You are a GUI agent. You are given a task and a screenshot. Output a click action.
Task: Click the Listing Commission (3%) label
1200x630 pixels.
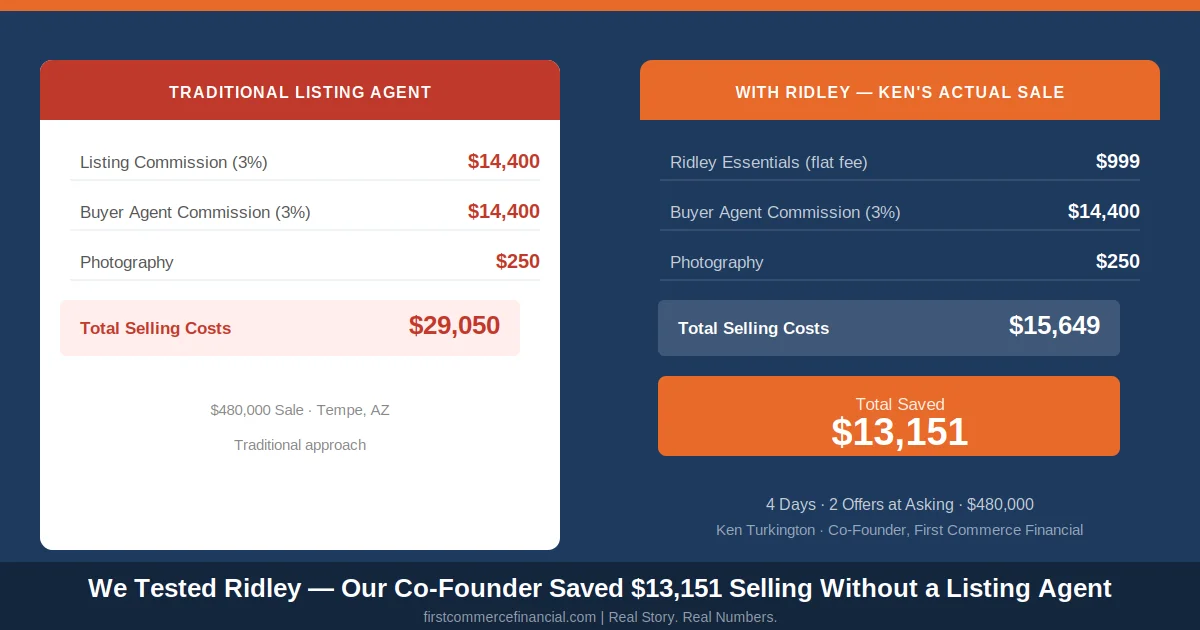click(x=174, y=162)
